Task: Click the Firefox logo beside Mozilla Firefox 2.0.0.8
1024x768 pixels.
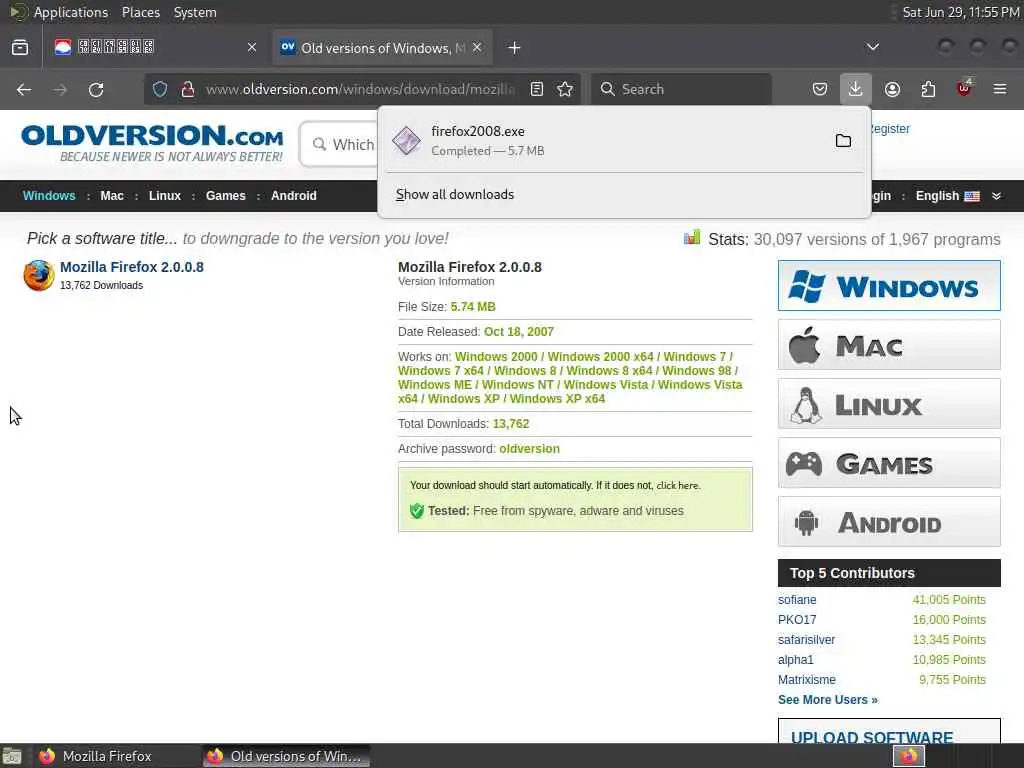Action: [39, 275]
